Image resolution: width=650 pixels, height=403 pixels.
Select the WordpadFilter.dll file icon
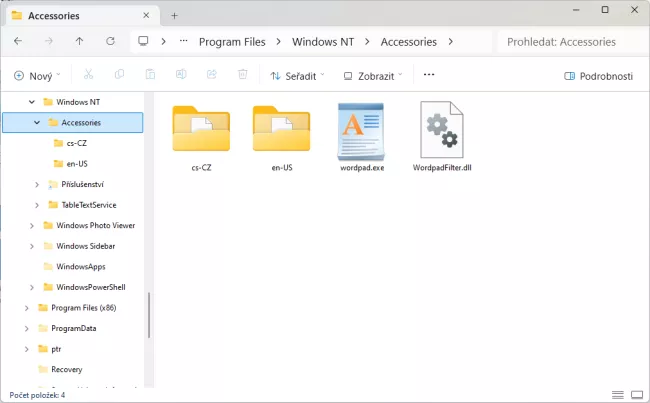pos(441,130)
